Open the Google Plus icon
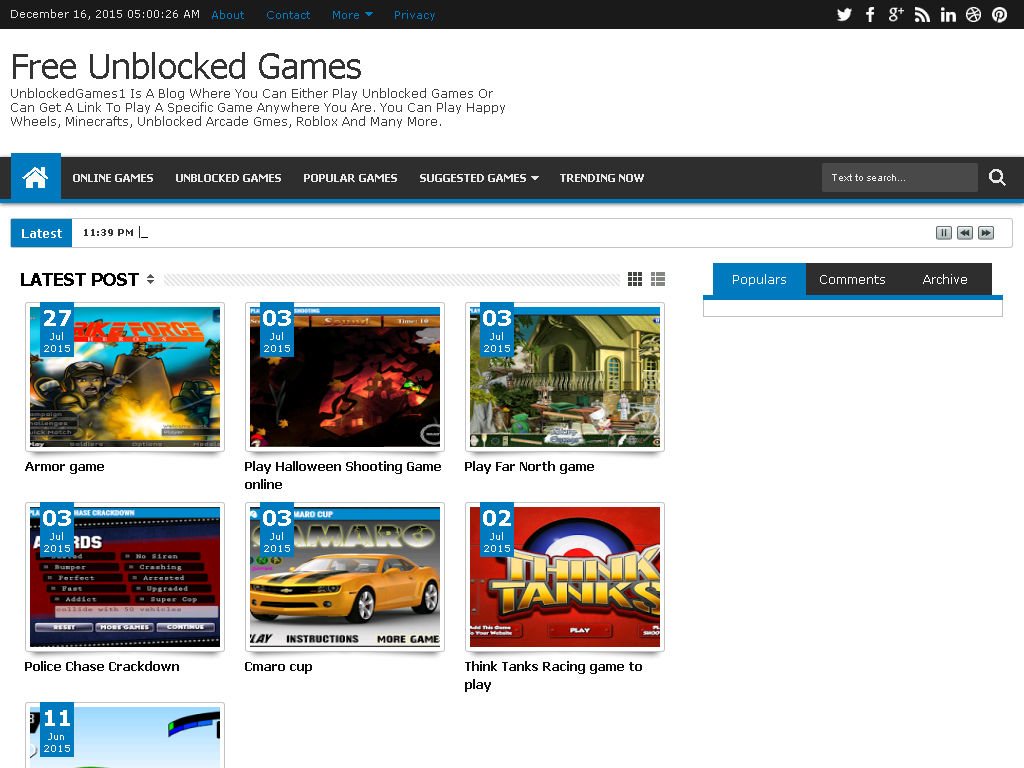1024x768 pixels. coord(896,15)
